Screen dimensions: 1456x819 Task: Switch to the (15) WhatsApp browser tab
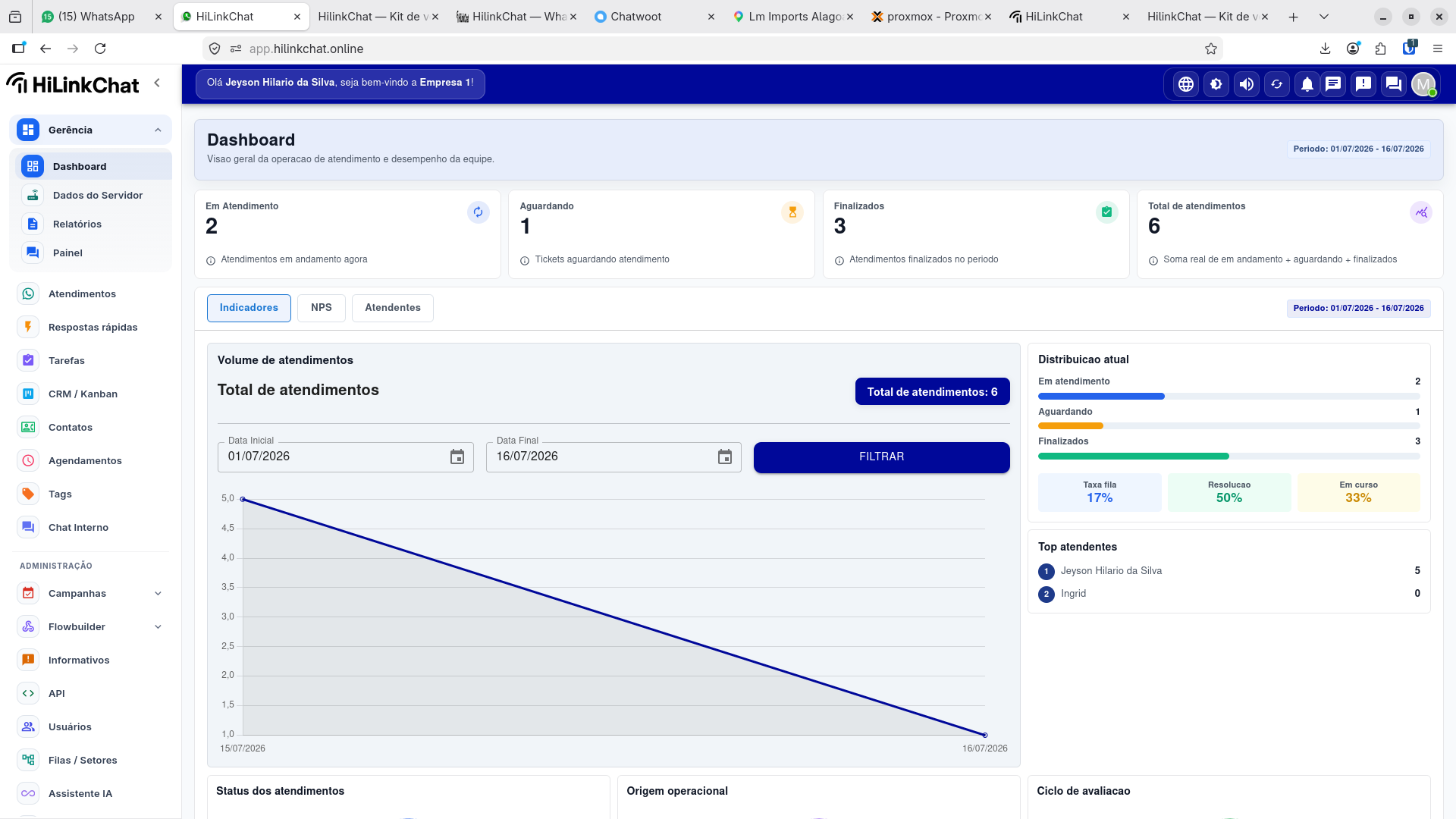click(102, 17)
